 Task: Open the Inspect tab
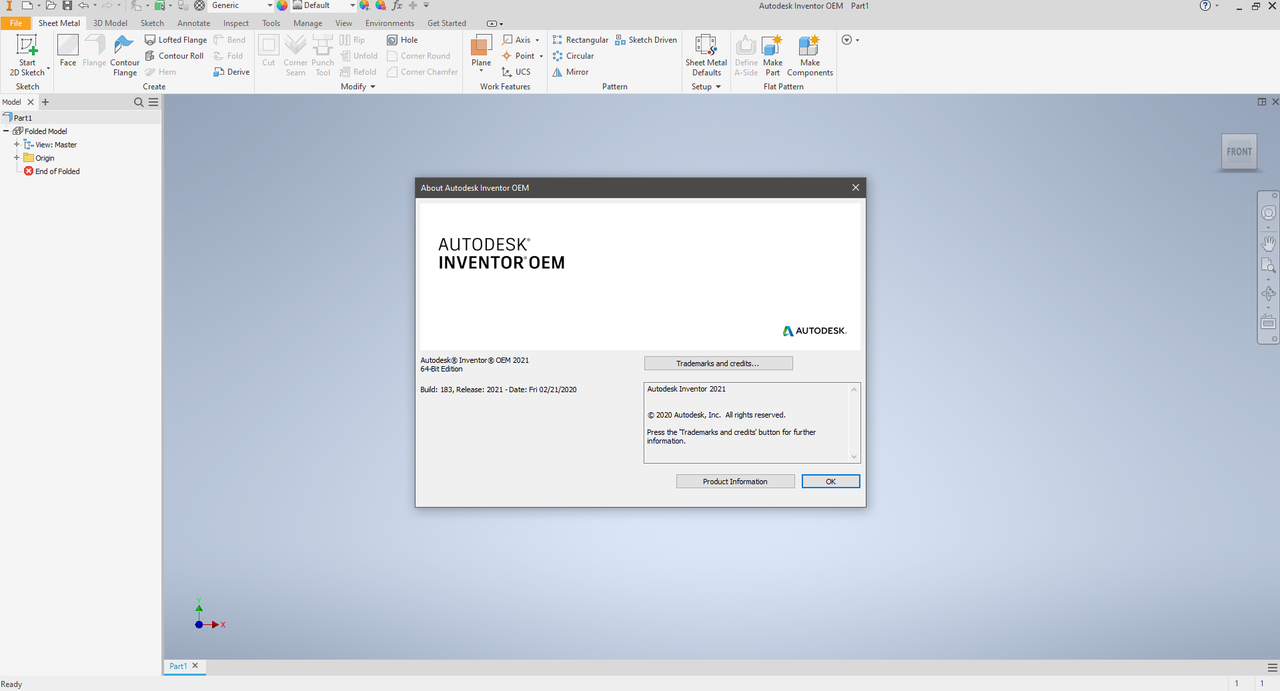[236, 23]
